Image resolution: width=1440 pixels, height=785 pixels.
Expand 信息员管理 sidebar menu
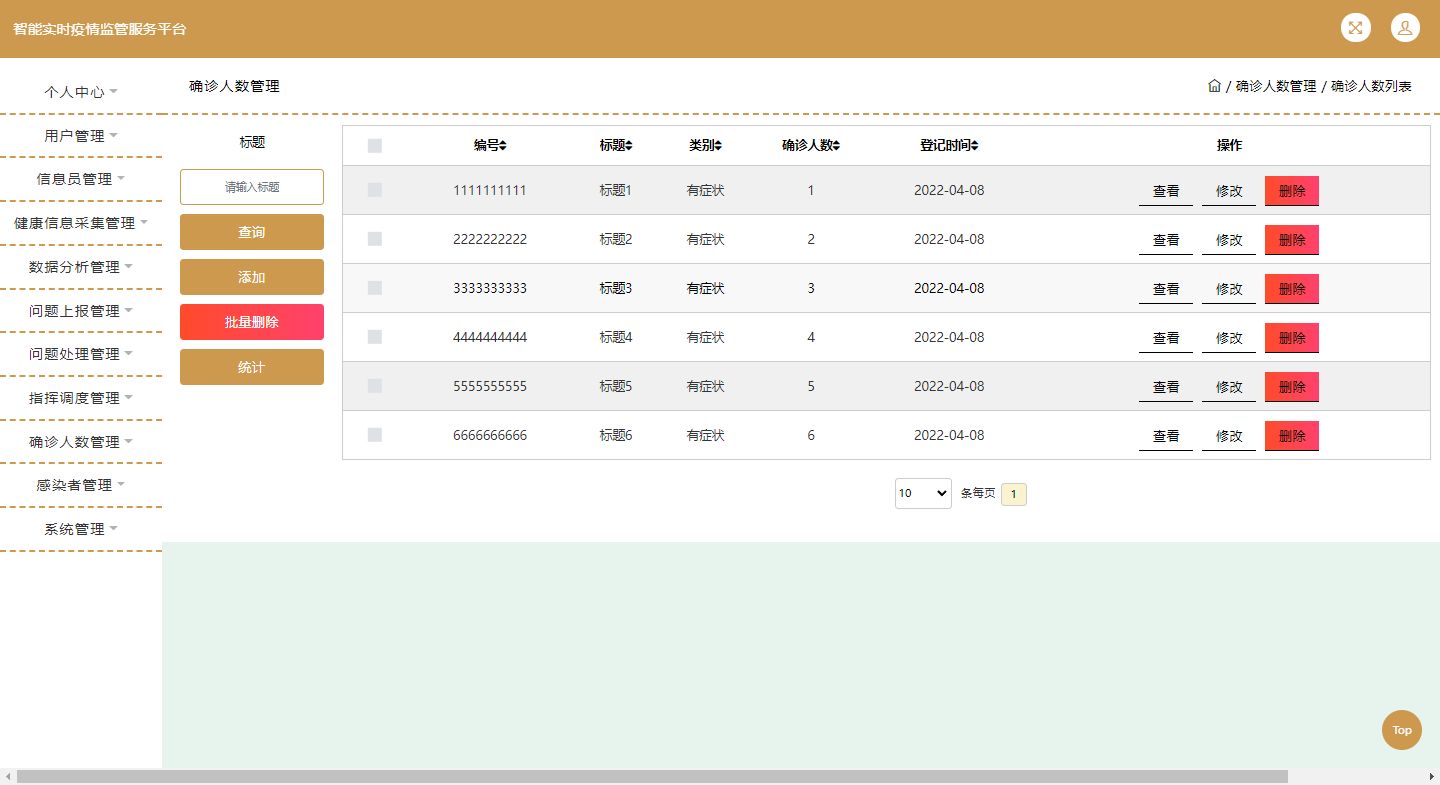(x=81, y=179)
